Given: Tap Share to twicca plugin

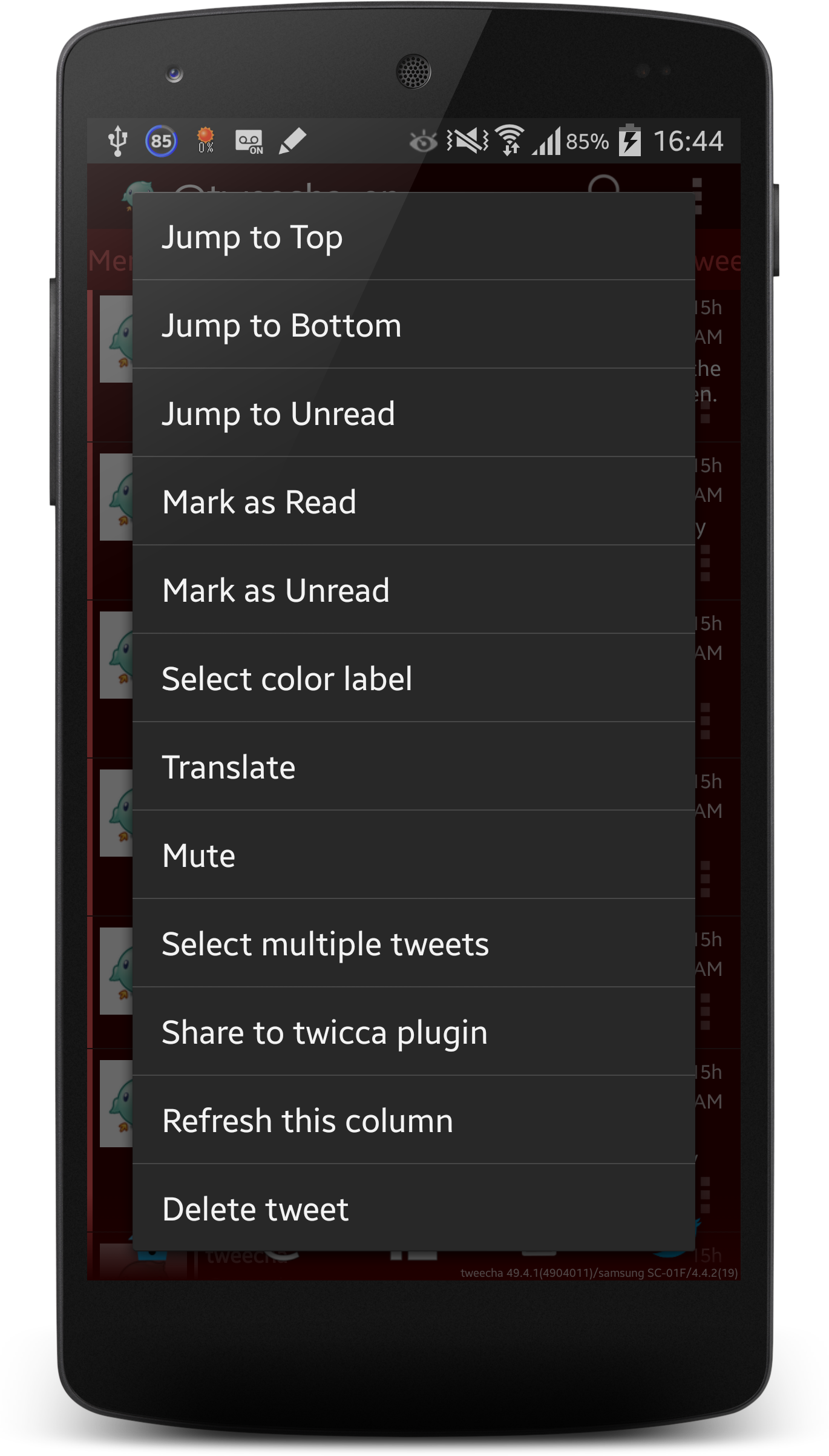Looking at the screenshot, I should click(x=413, y=1032).
